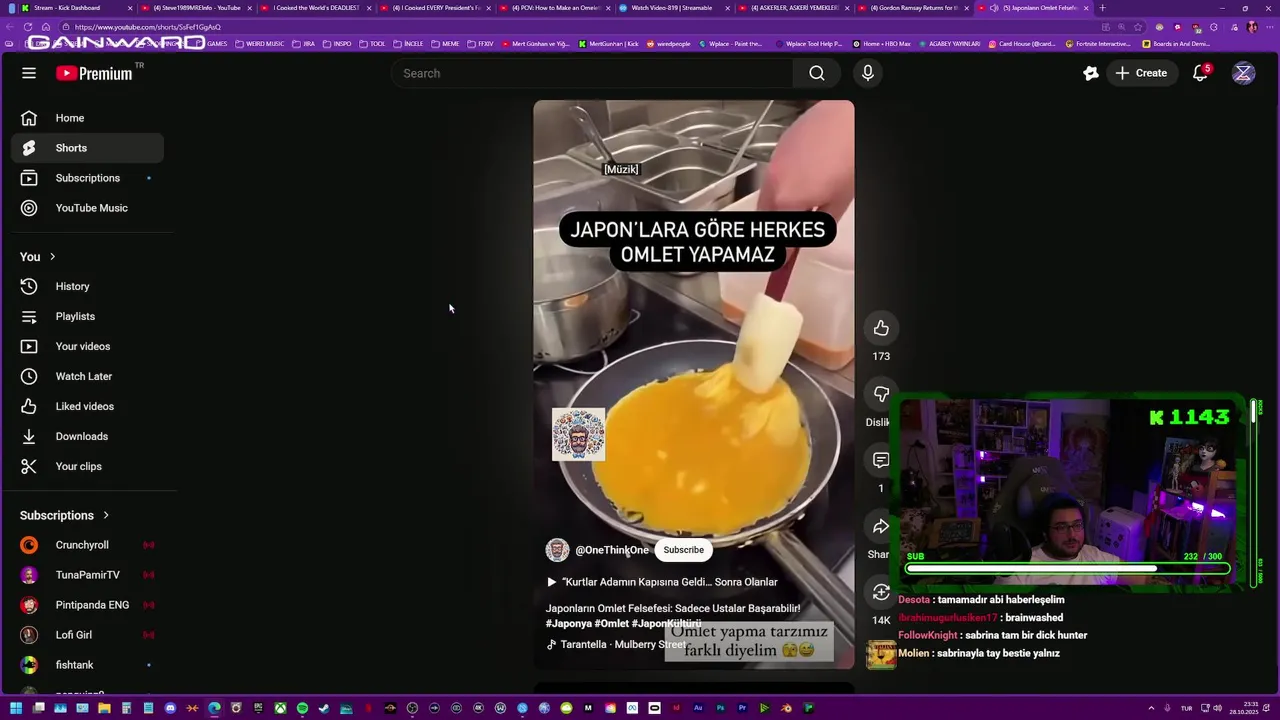Open the notifications bell
1280x720 pixels.
1200,73
